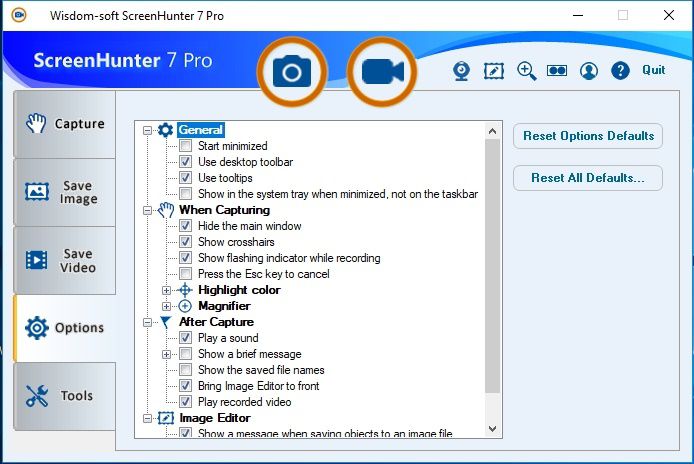Expand the Magnifier node
The height and width of the screenshot is (464, 694).
(166, 306)
